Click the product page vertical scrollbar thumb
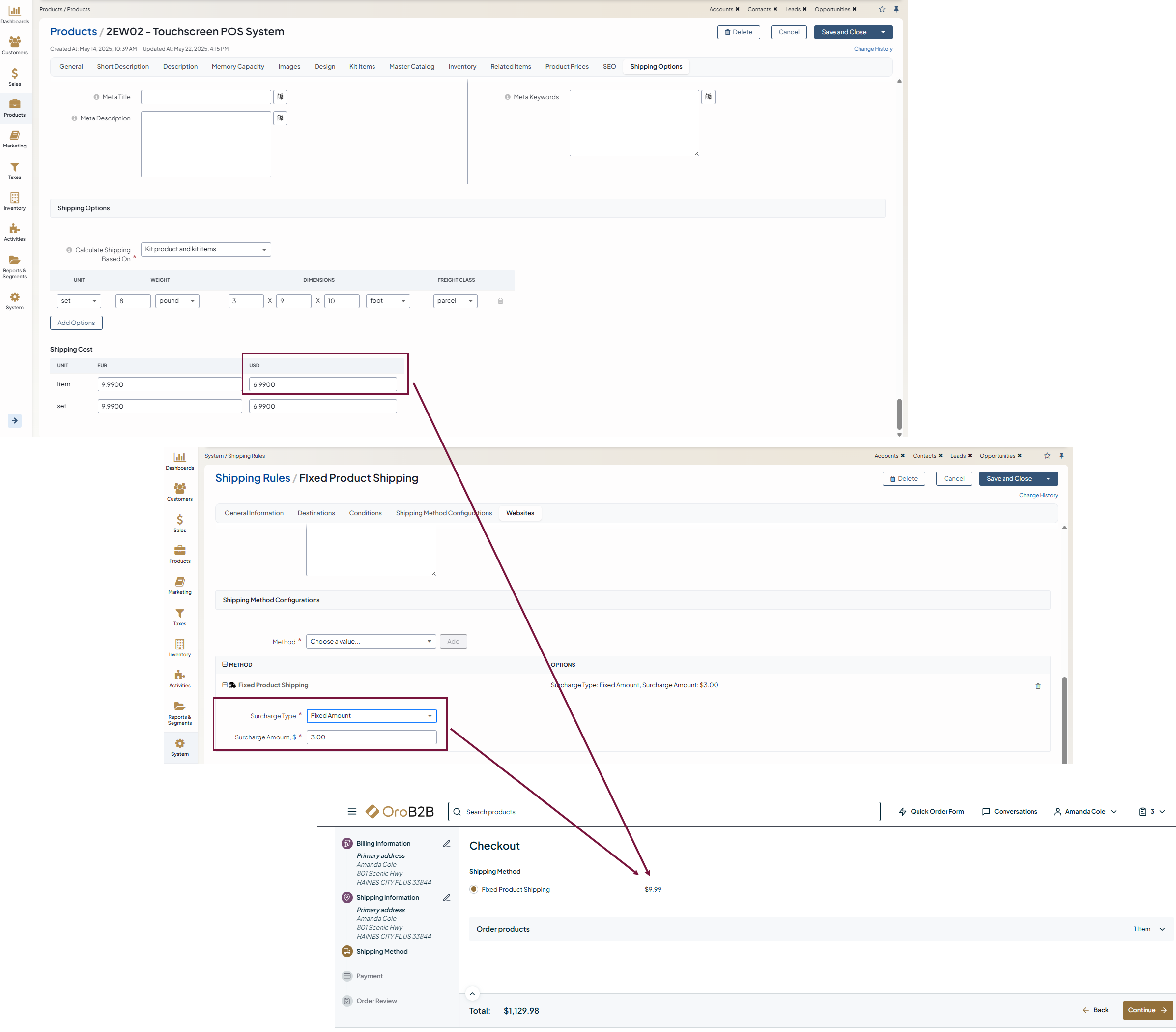The width and height of the screenshot is (1176, 1032). pyautogui.click(x=899, y=413)
